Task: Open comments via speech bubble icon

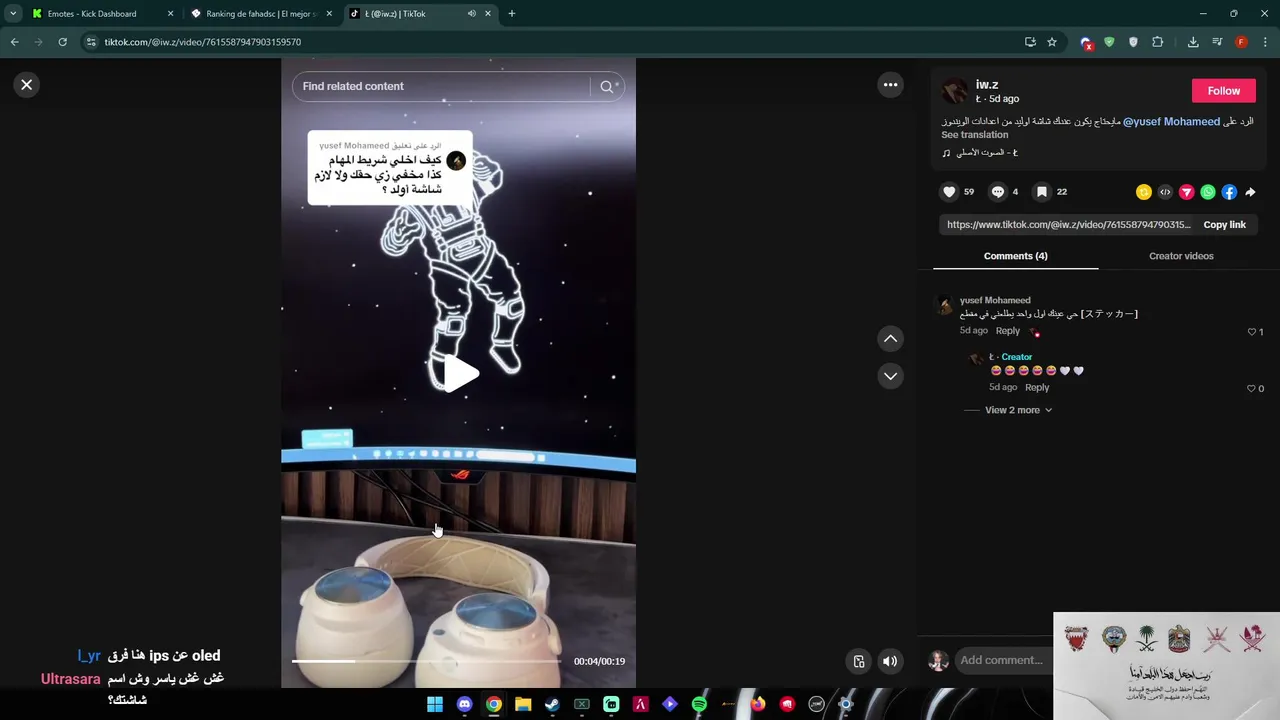Action: point(997,192)
